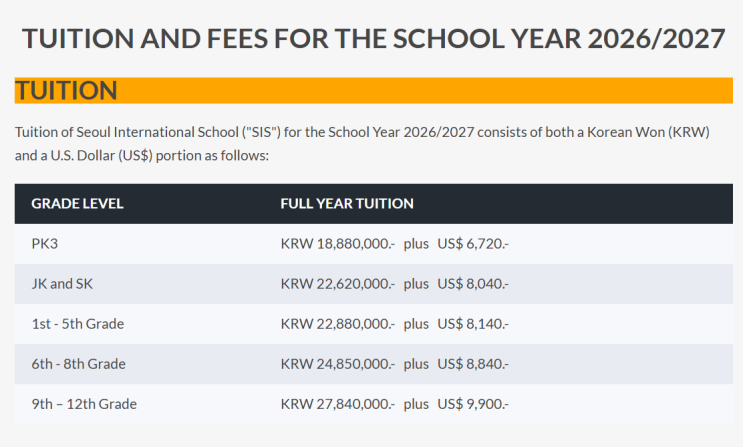Click the Tuition and Fees page title
Screen dimensions: 743x447
[373, 39]
